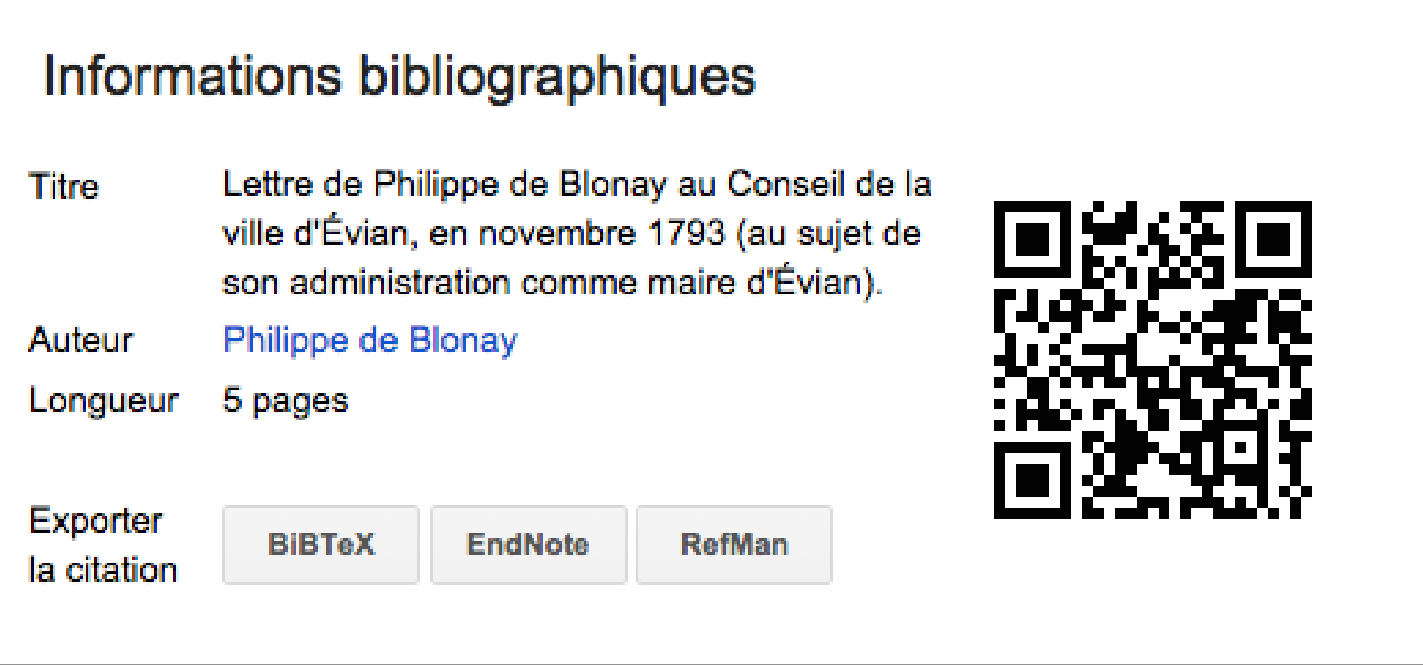Click the Auteur field label
1423x665 pixels.
tap(81, 340)
